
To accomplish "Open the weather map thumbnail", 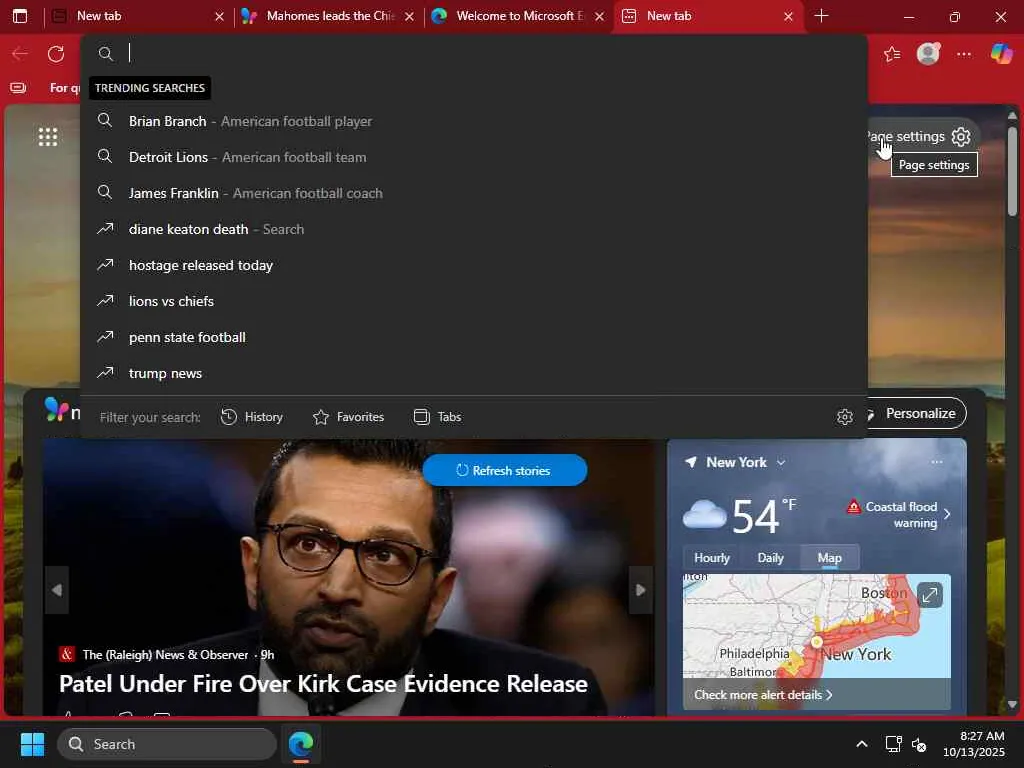I will pyautogui.click(x=816, y=642).
